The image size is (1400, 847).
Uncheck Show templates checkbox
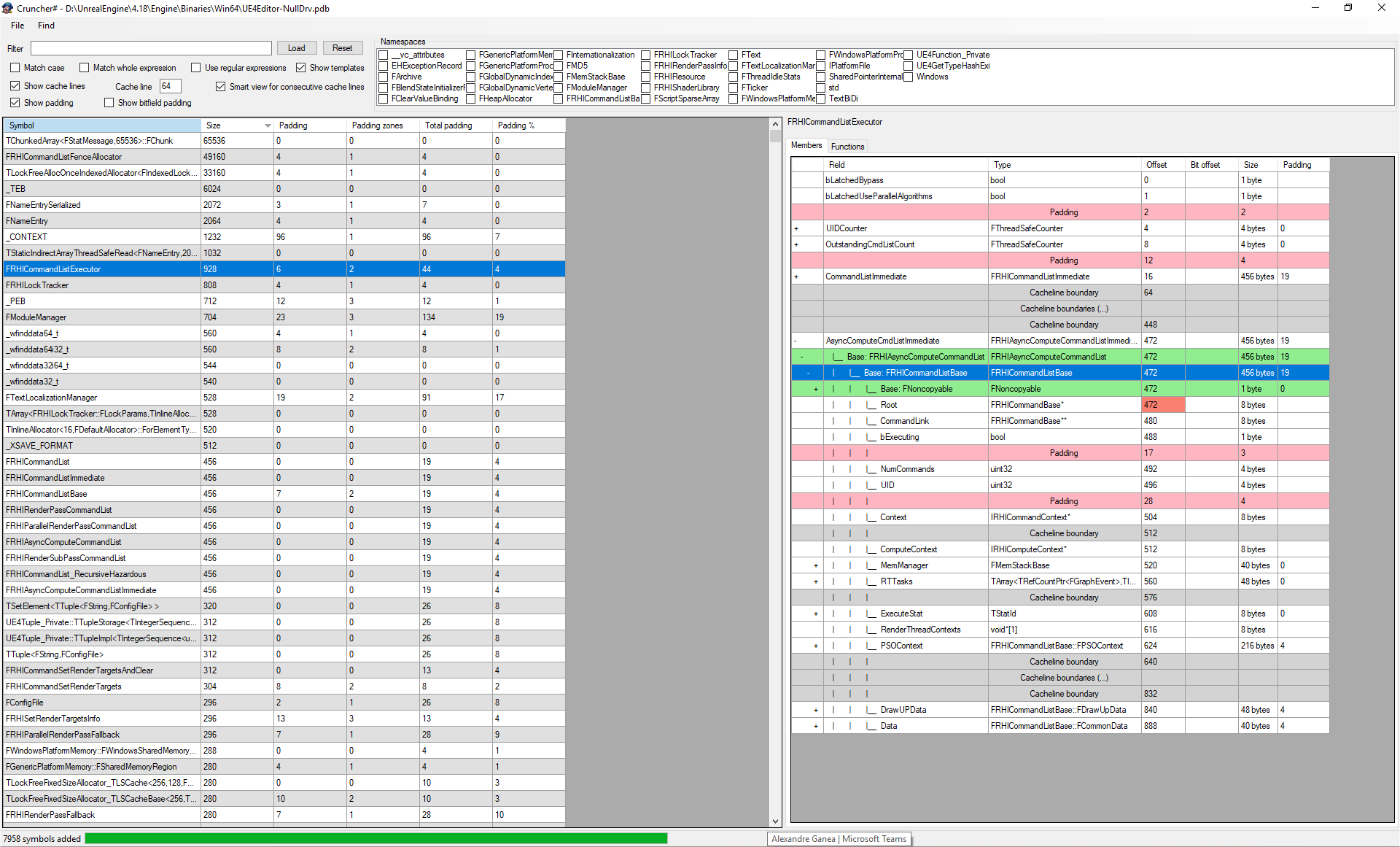pyautogui.click(x=300, y=68)
